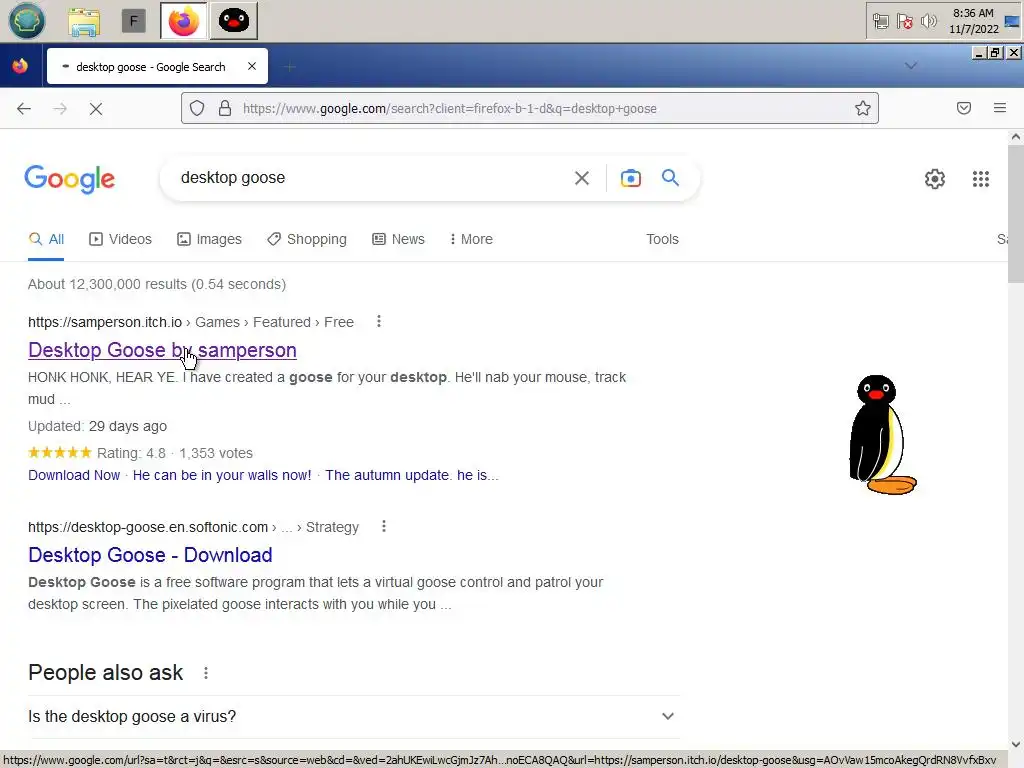Click the samperson.itch.io breadcrumb URL text
Screen dimensions: 1024x768
pos(104,322)
